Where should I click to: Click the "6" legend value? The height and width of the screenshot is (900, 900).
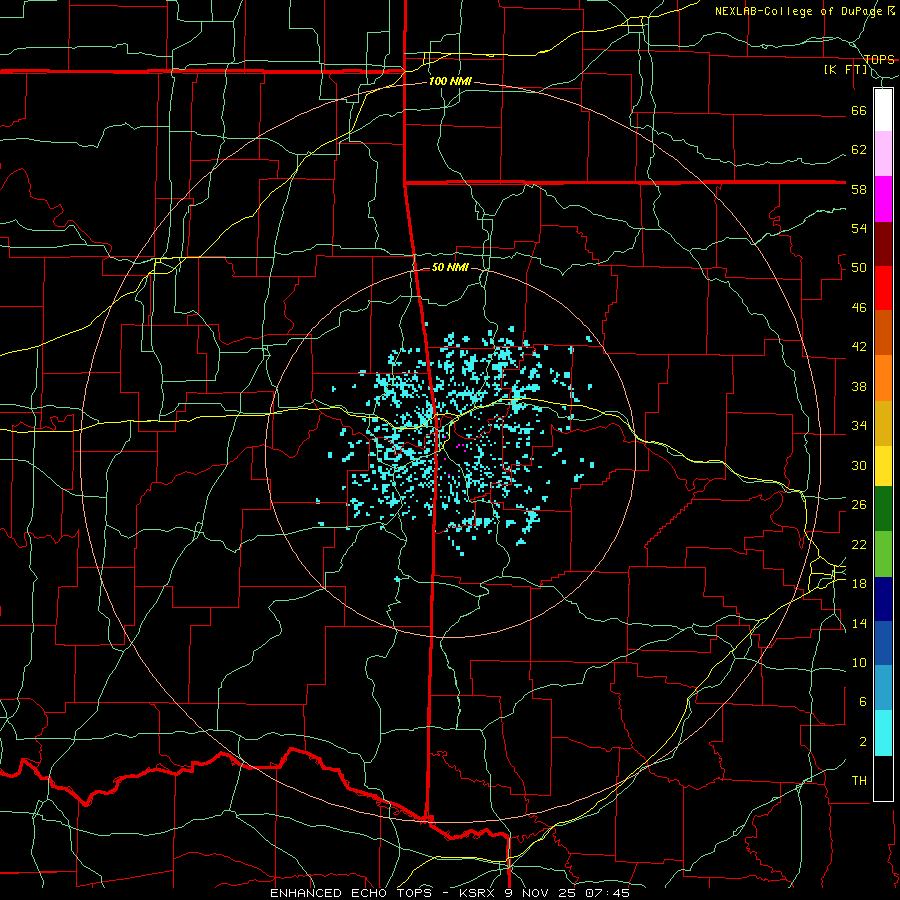pos(863,702)
